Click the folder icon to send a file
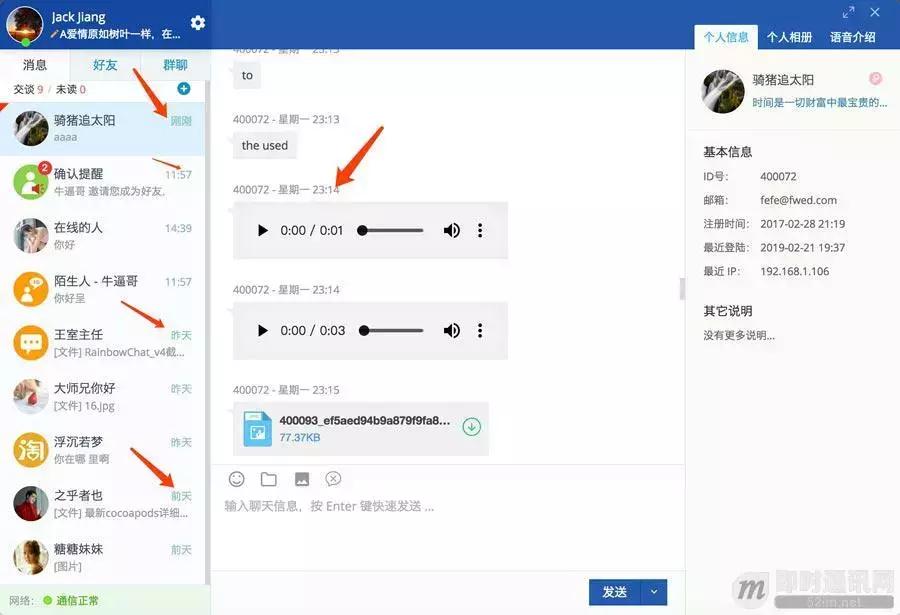Viewport: 900px width, 615px height. 269,479
